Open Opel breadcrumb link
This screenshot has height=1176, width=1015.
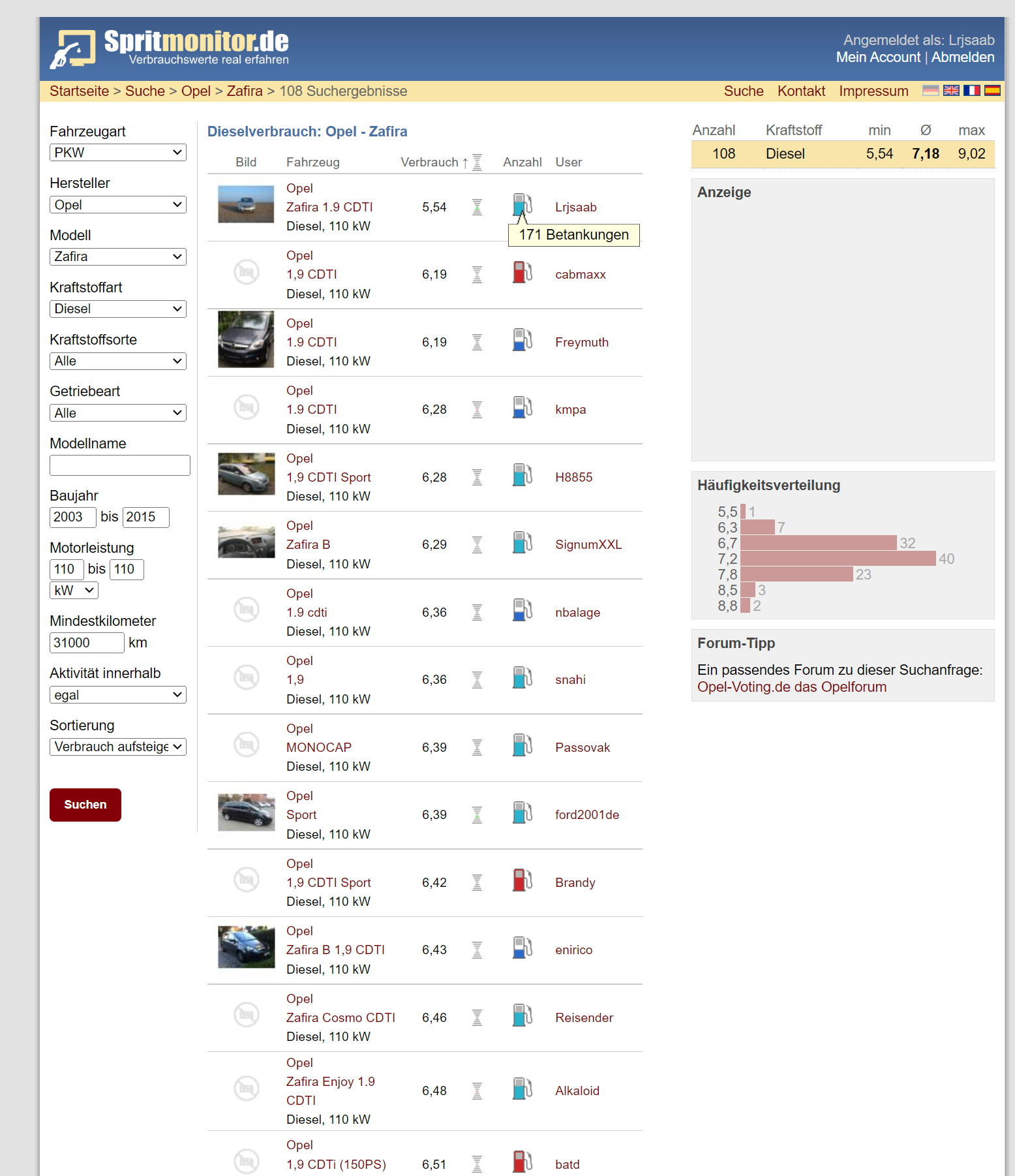(x=196, y=91)
